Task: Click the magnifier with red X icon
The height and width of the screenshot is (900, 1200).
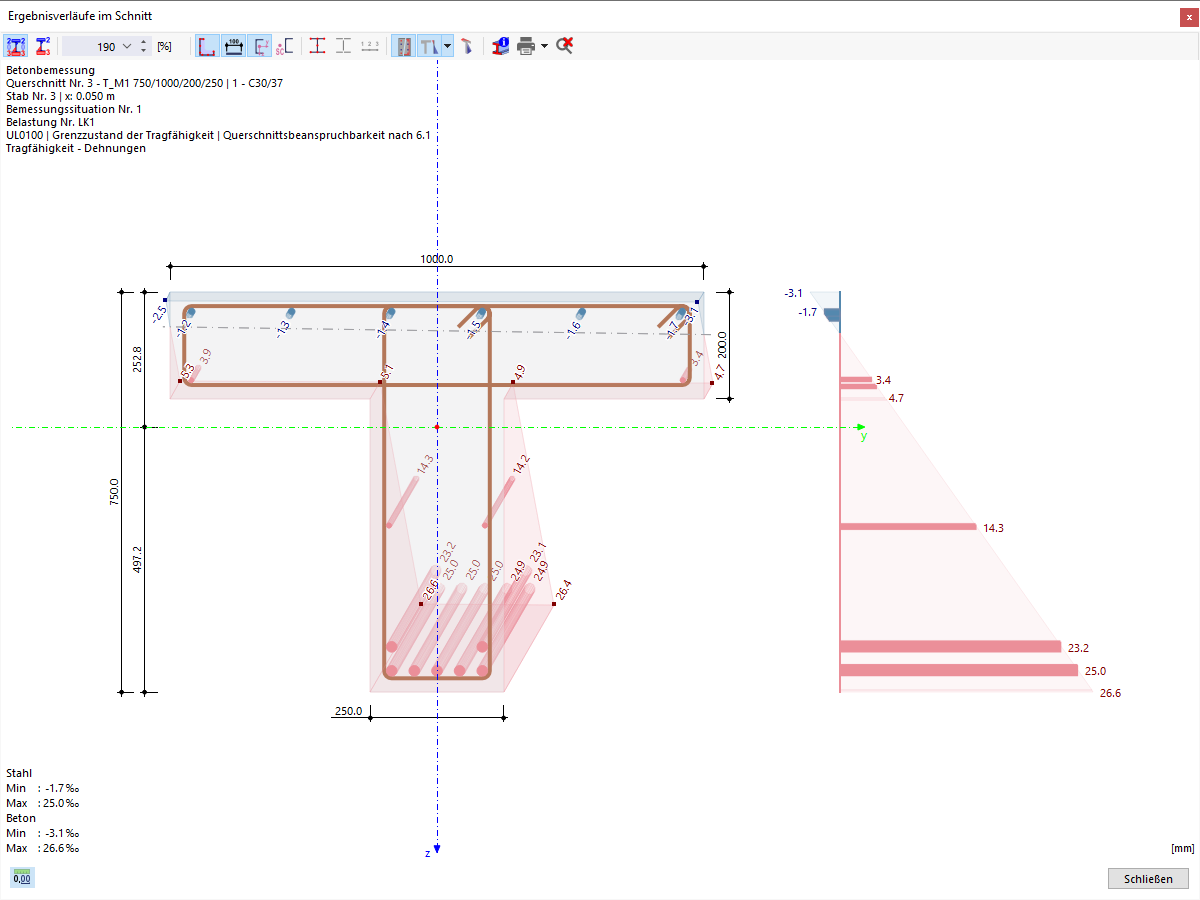Action: 565,46
